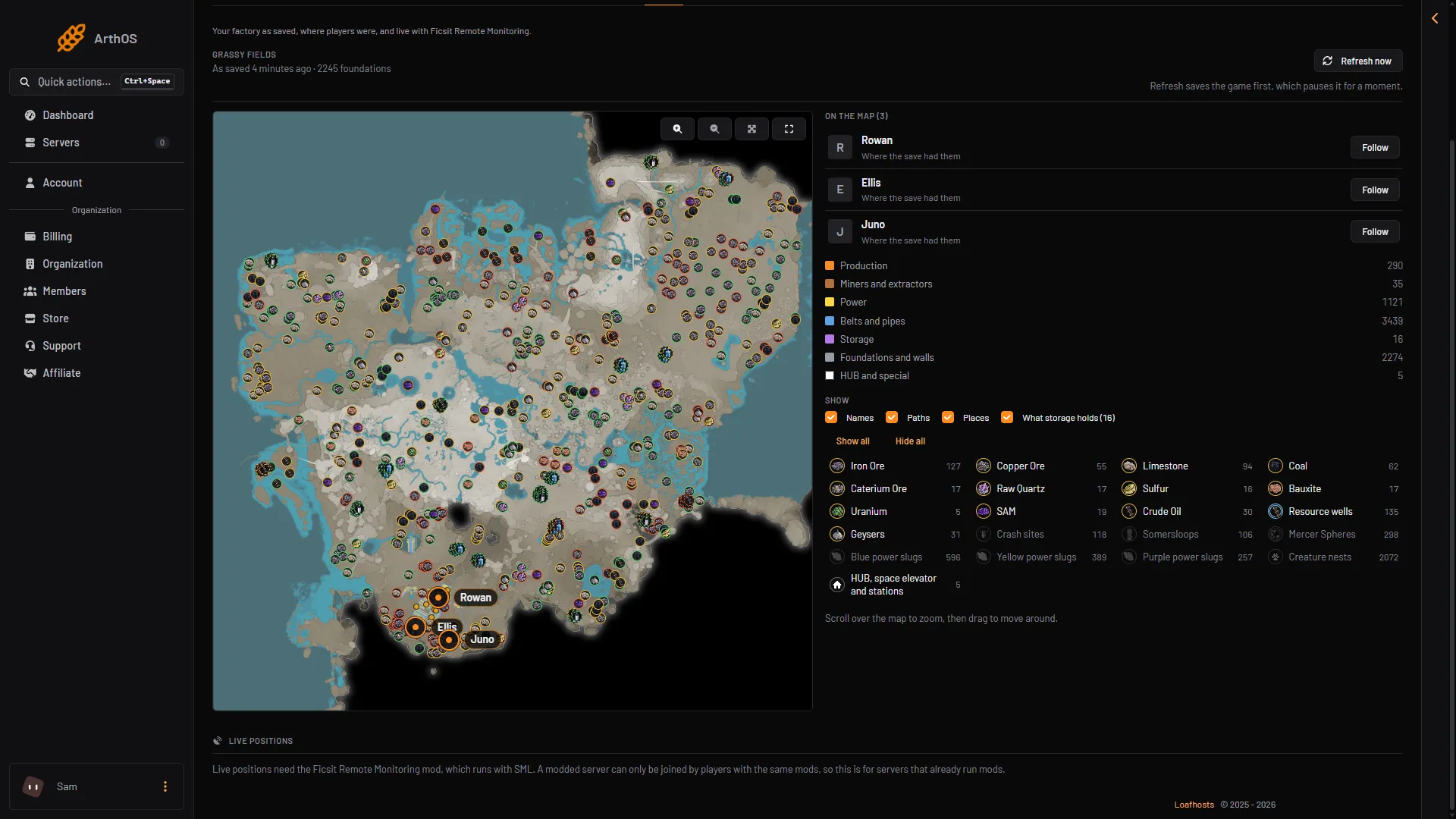Image resolution: width=1456 pixels, height=819 pixels.
Task: Toggle the HUB and stations home icon
Action: click(x=837, y=585)
